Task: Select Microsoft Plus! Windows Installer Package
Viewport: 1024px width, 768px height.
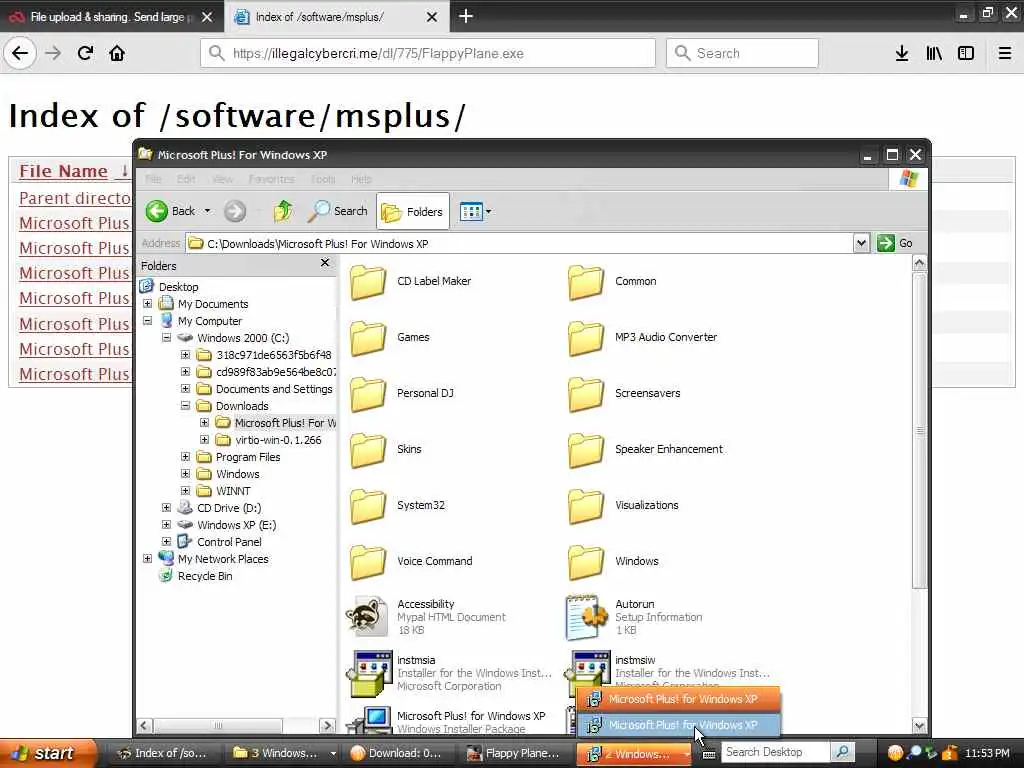Action: (446, 721)
